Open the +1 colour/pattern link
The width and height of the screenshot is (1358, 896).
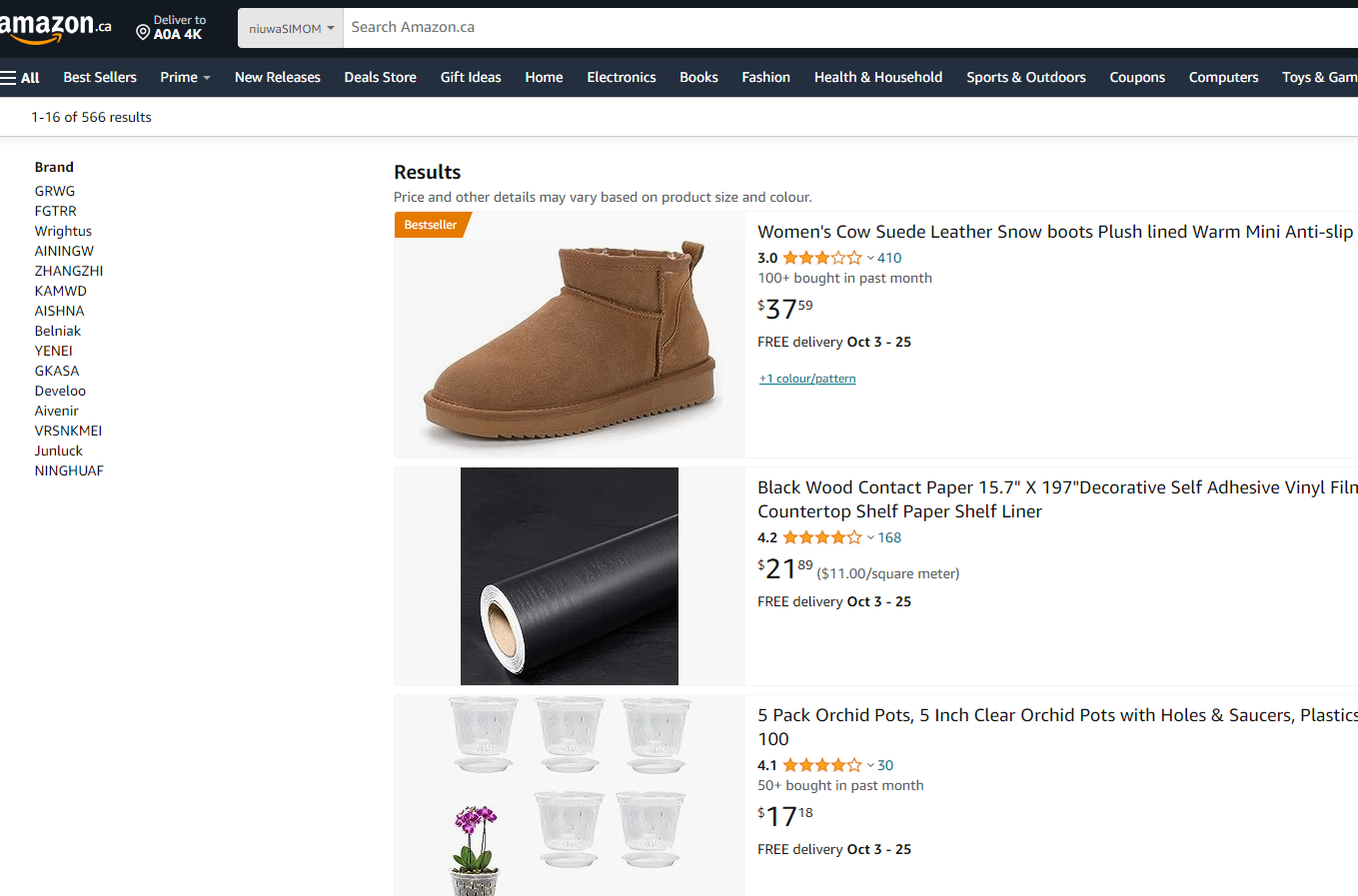(x=807, y=379)
